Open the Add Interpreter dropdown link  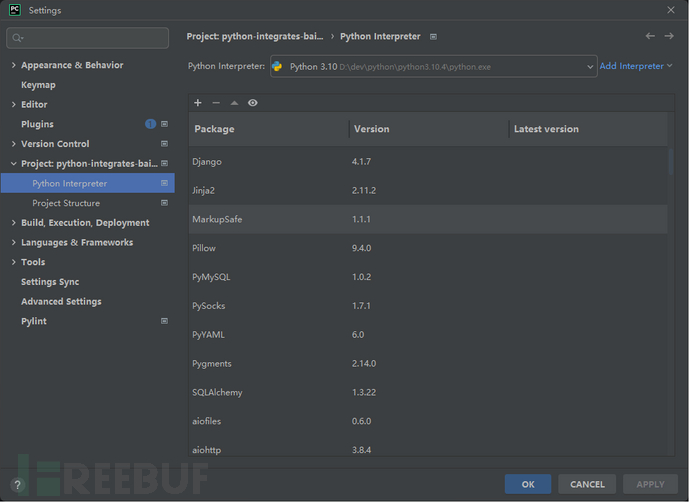tap(636, 66)
